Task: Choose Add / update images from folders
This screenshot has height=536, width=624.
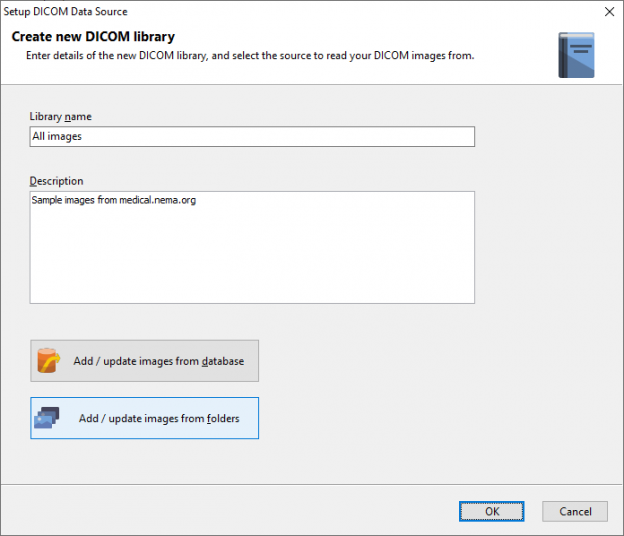Action: coord(144,418)
